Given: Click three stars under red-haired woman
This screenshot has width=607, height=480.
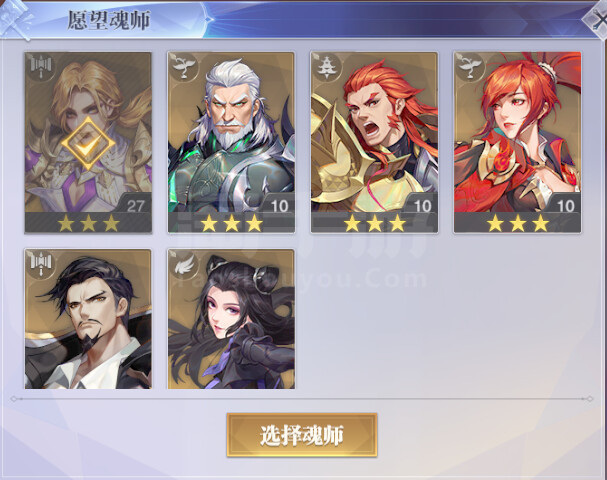Looking at the screenshot, I should coord(518,223).
